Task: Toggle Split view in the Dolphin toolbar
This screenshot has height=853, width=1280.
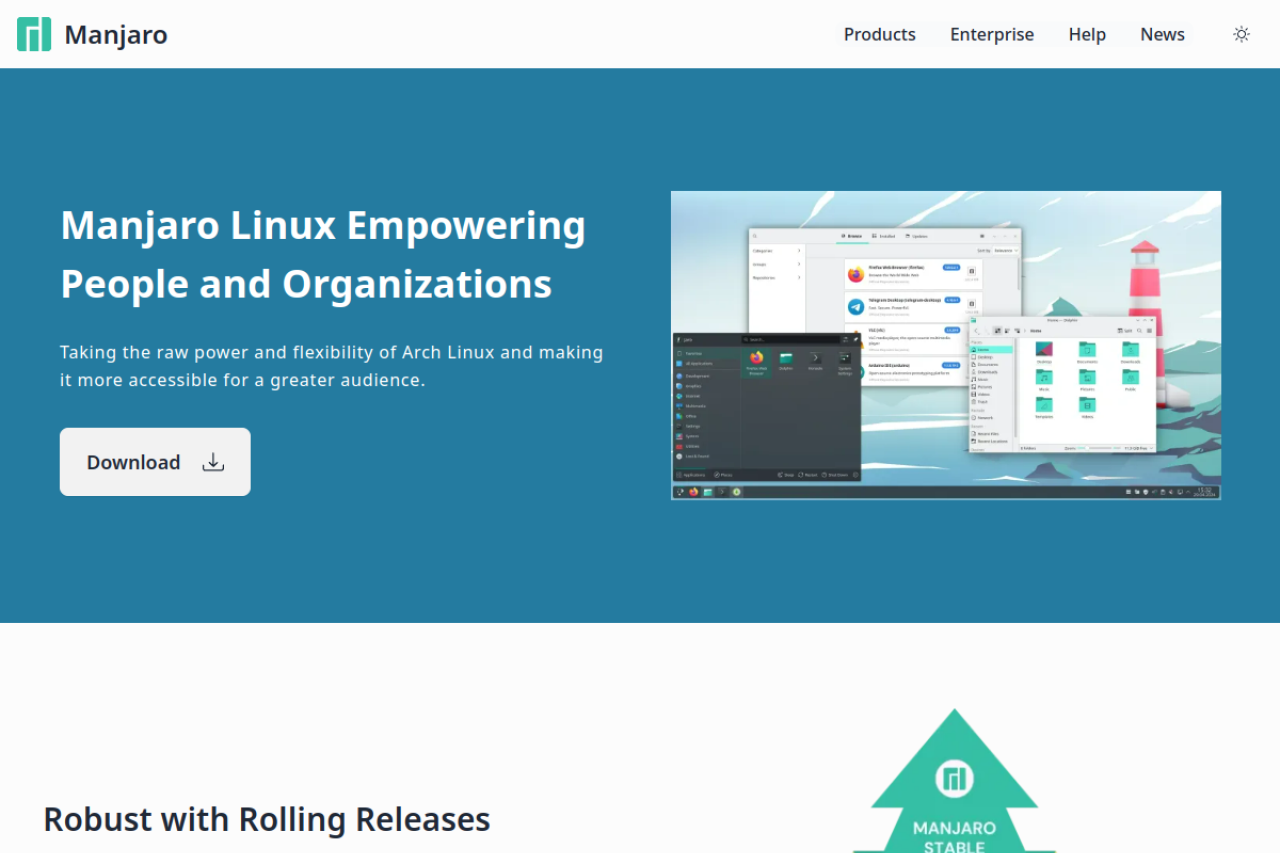Action: click(x=1125, y=331)
